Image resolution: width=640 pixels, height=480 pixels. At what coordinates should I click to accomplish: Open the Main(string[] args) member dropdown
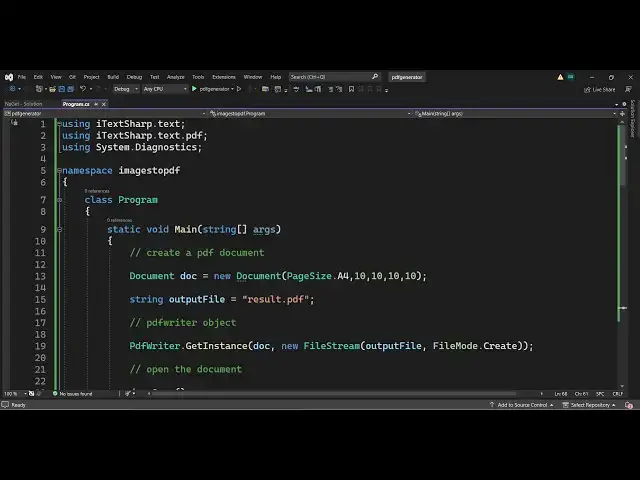point(515,113)
